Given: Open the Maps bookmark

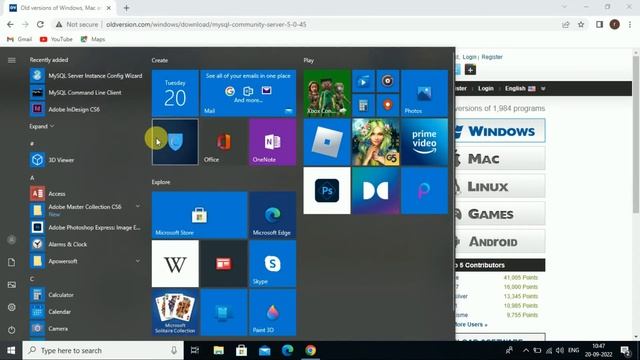Looking at the screenshot, I should tap(93, 39).
